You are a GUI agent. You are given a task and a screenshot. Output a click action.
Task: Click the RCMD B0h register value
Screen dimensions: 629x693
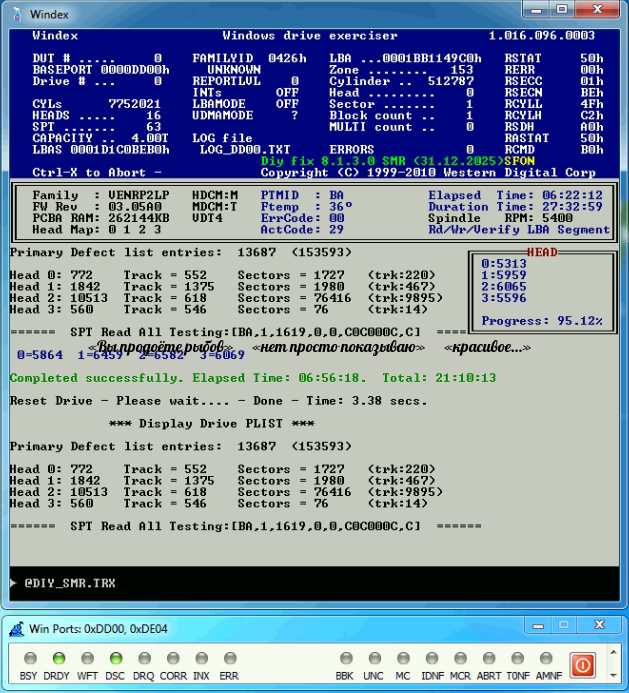tap(592, 150)
